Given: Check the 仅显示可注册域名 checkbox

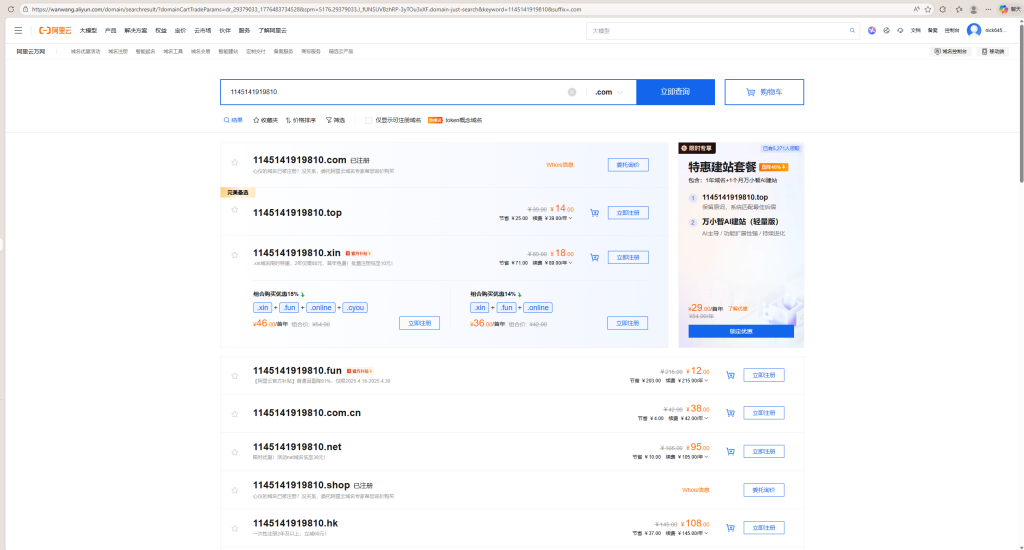Looking at the screenshot, I should (x=368, y=120).
